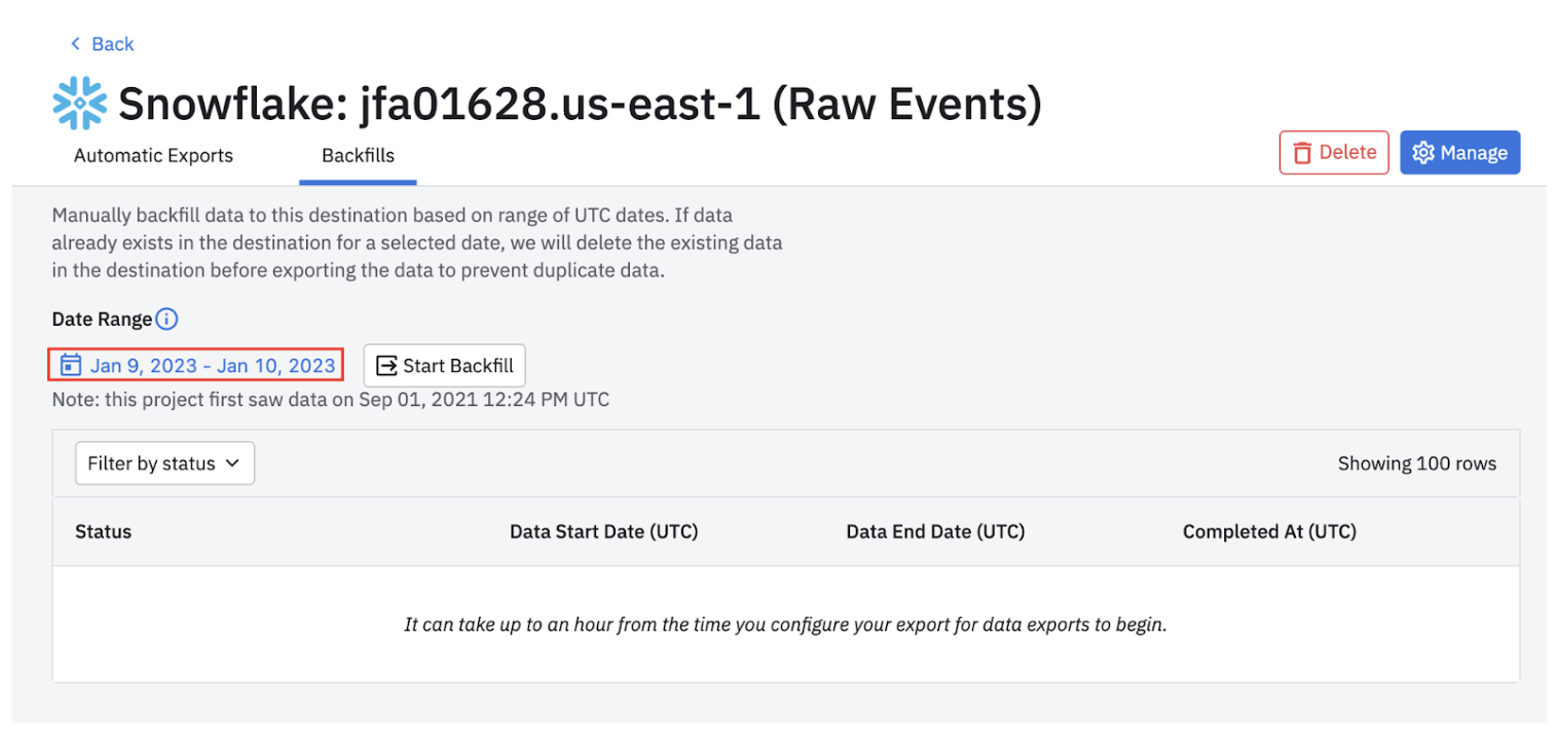Click the chevron on Filter by status
Screen dimensions: 1568x733
coord(233,463)
